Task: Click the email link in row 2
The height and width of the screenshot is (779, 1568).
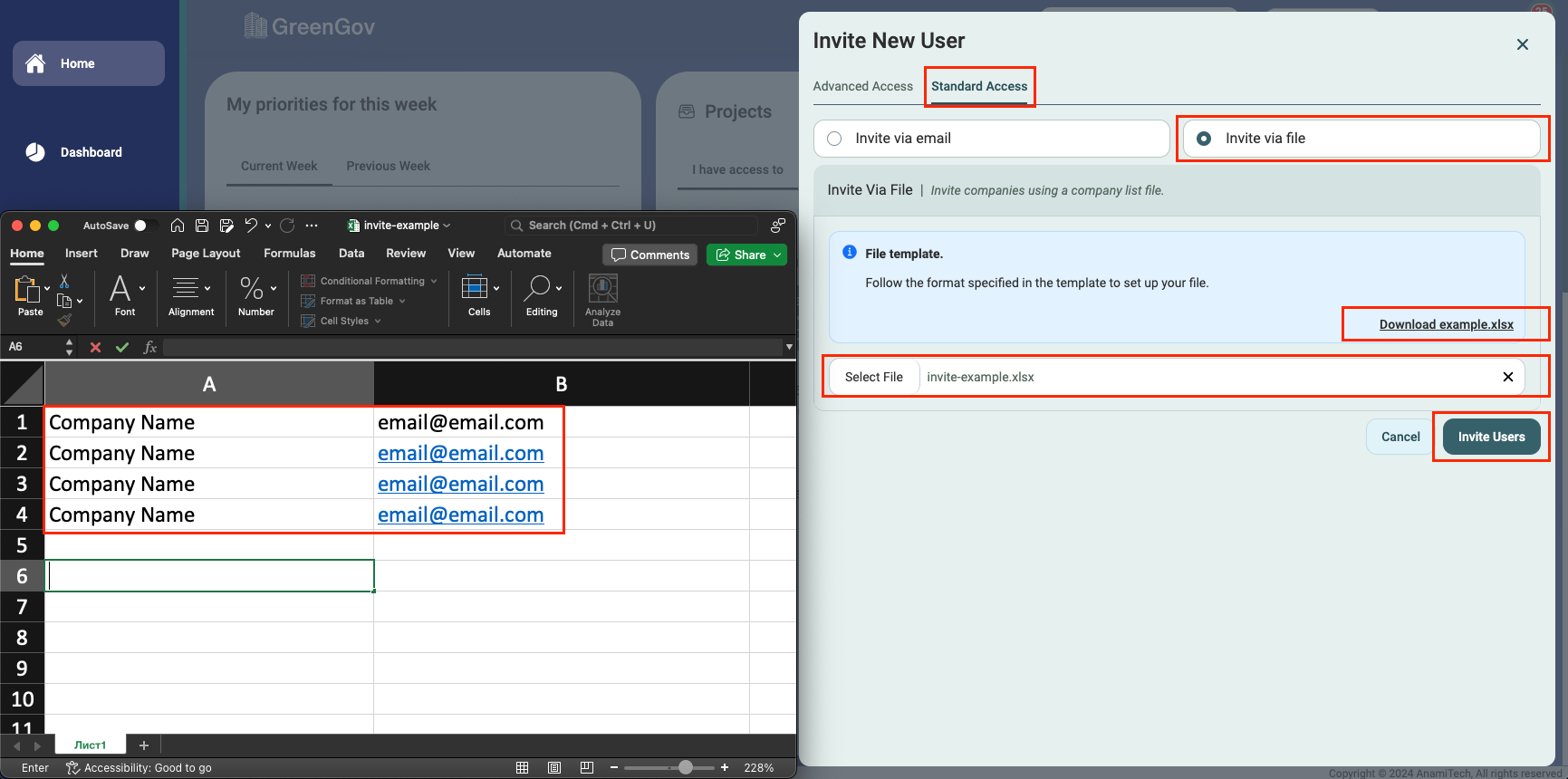Action: (x=461, y=453)
